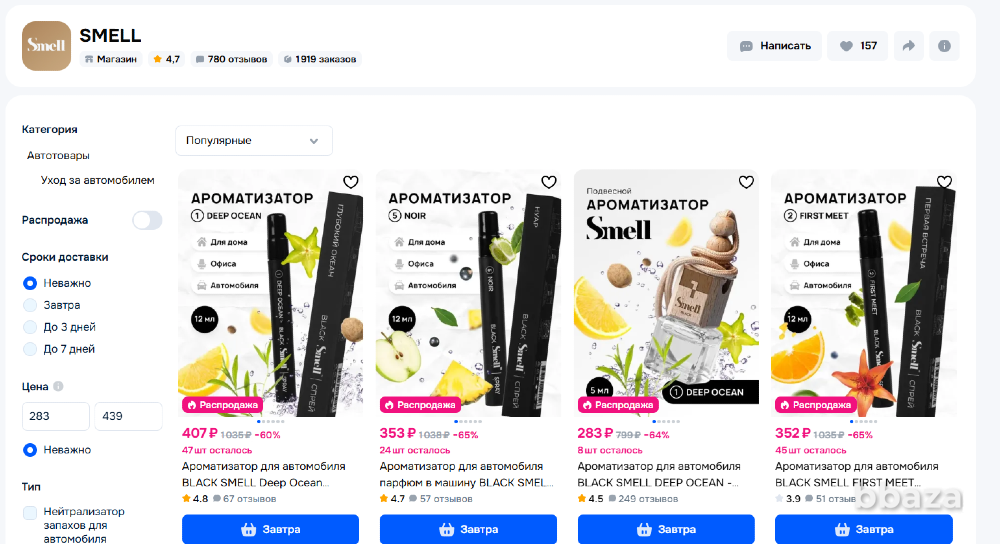This screenshot has width=1000, height=544.
Task: Select the Уход за автомобилем subcategory
Action: pyautogui.click(x=98, y=180)
